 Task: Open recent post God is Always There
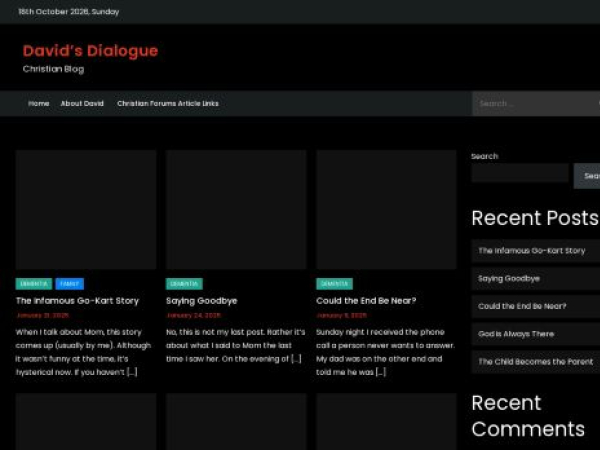point(516,334)
